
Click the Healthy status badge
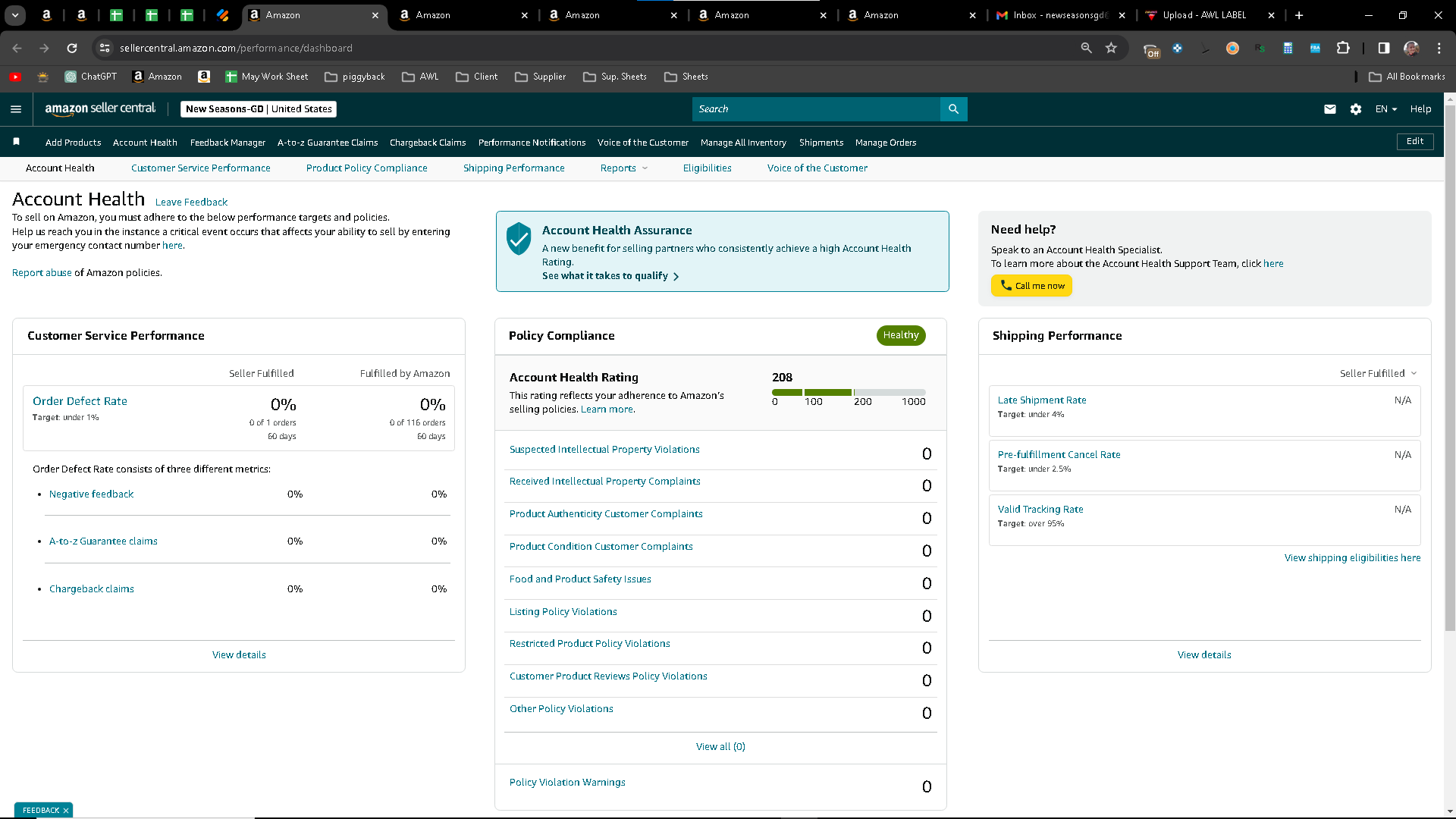(x=901, y=335)
